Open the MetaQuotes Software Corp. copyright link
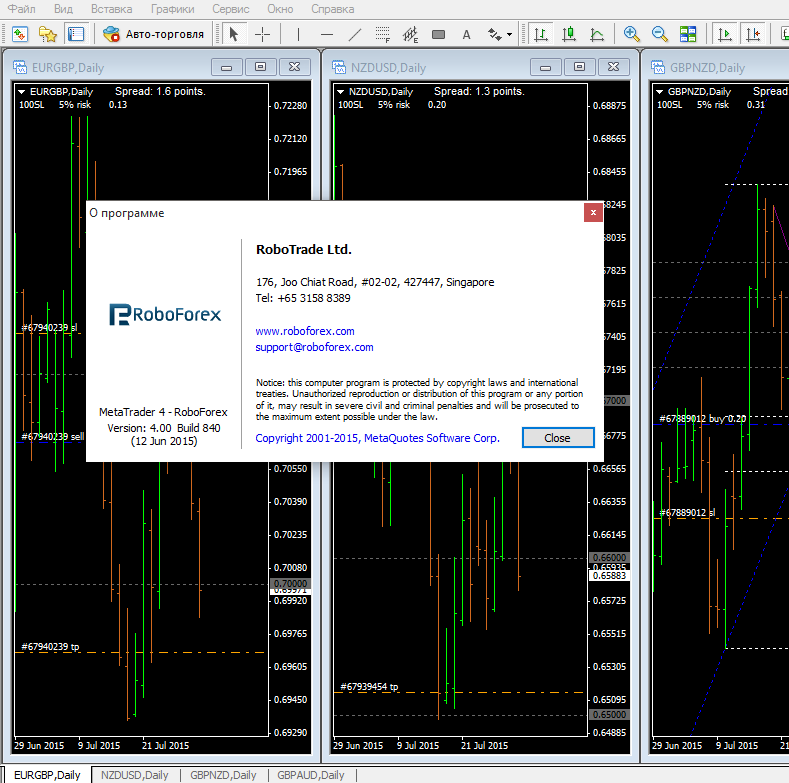The width and height of the screenshot is (789, 783). [x=377, y=438]
